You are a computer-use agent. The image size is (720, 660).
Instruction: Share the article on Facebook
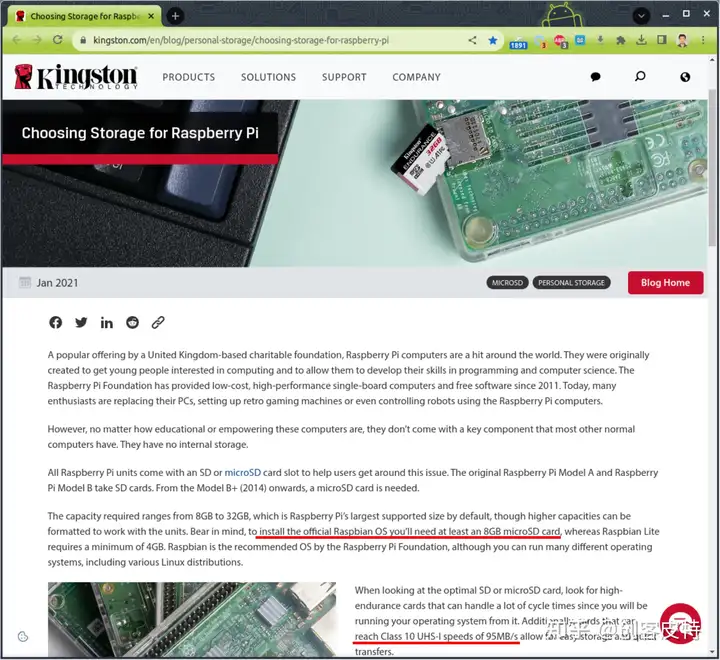[x=56, y=322]
